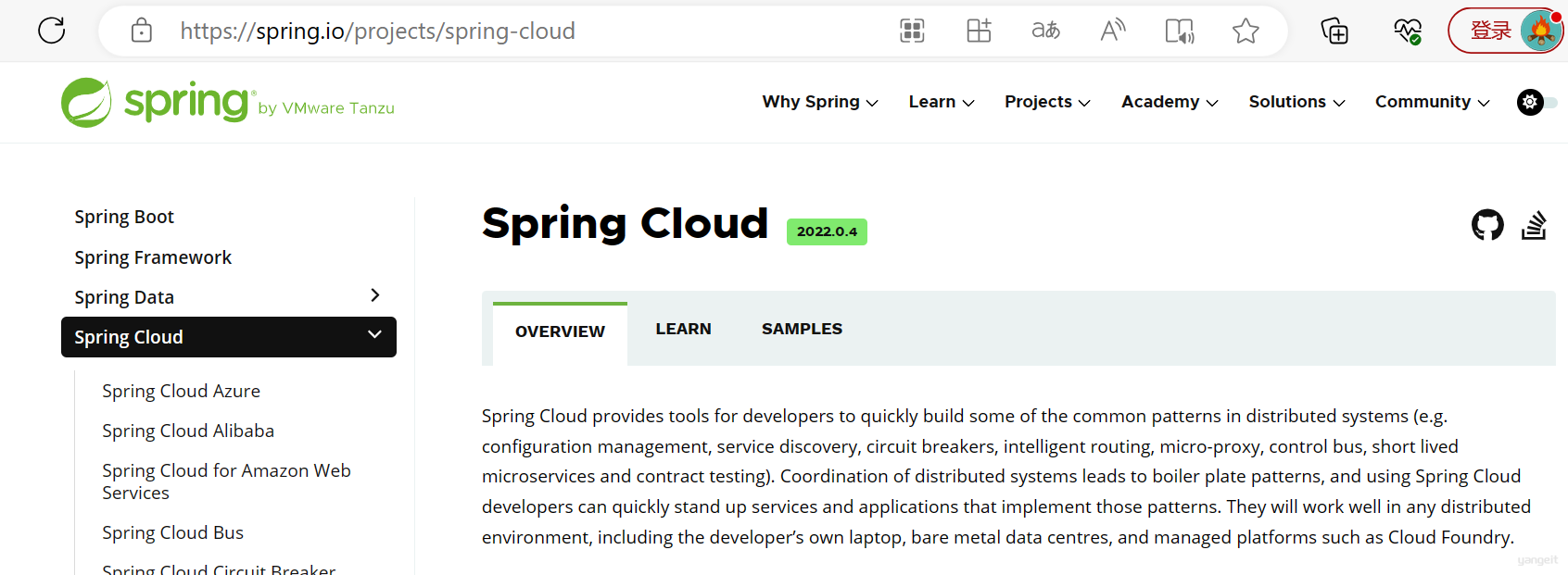Click the 2022.0.4 version badge
This screenshot has width=1568, height=575.
pos(827,231)
